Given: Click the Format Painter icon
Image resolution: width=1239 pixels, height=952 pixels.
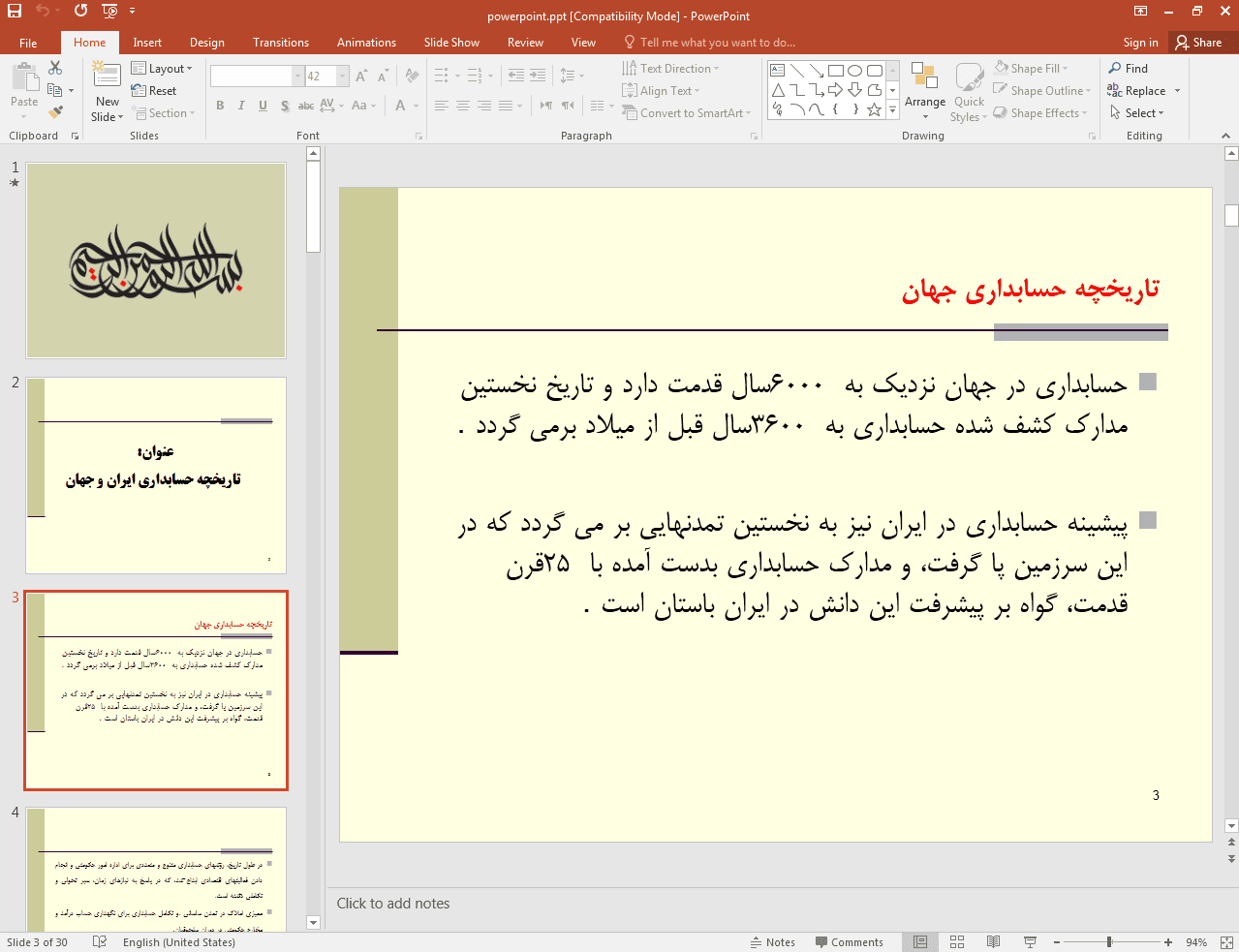Looking at the screenshot, I should click(x=55, y=112).
